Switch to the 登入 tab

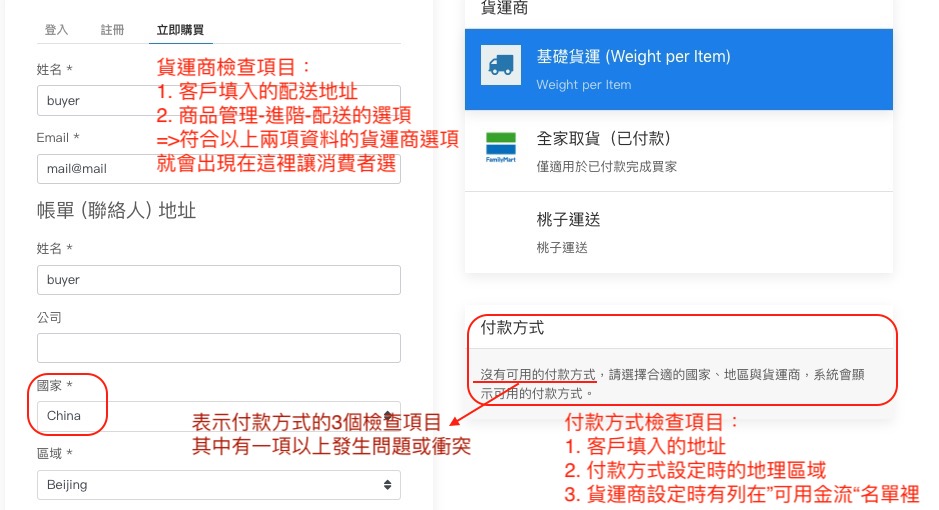[56, 29]
